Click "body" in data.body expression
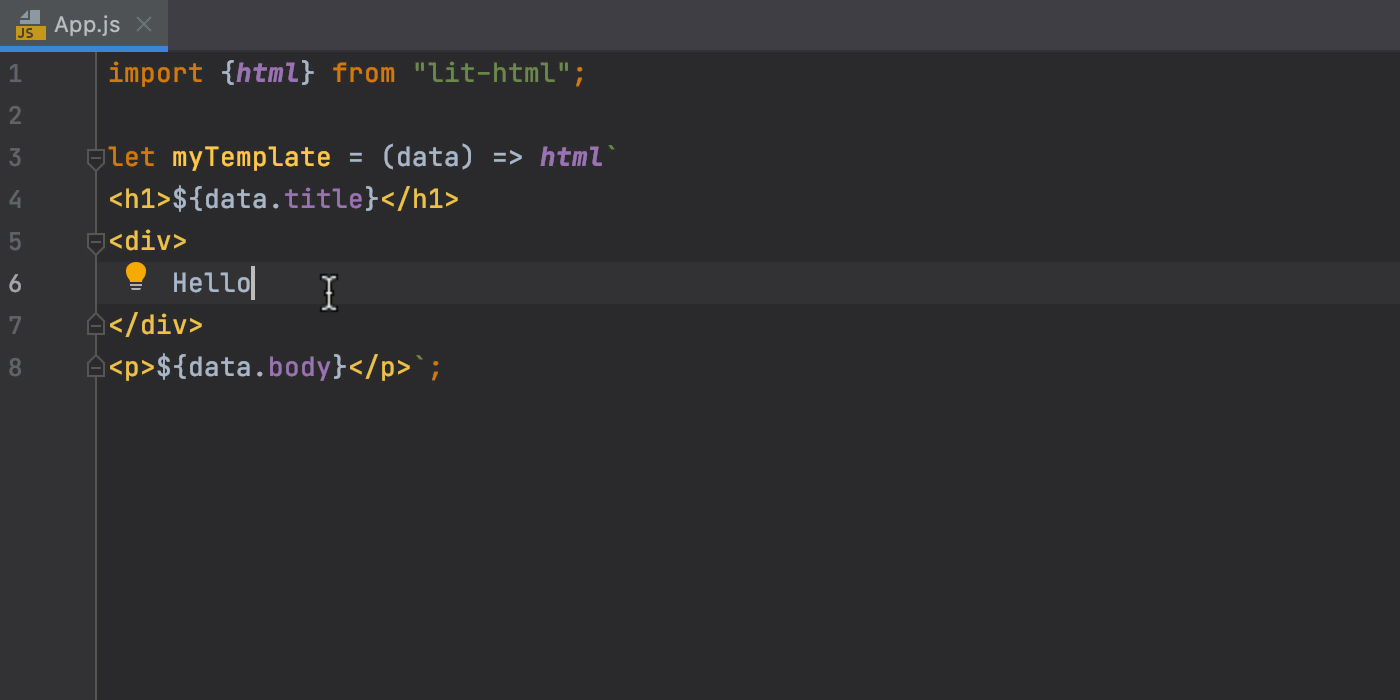 click(300, 367)
